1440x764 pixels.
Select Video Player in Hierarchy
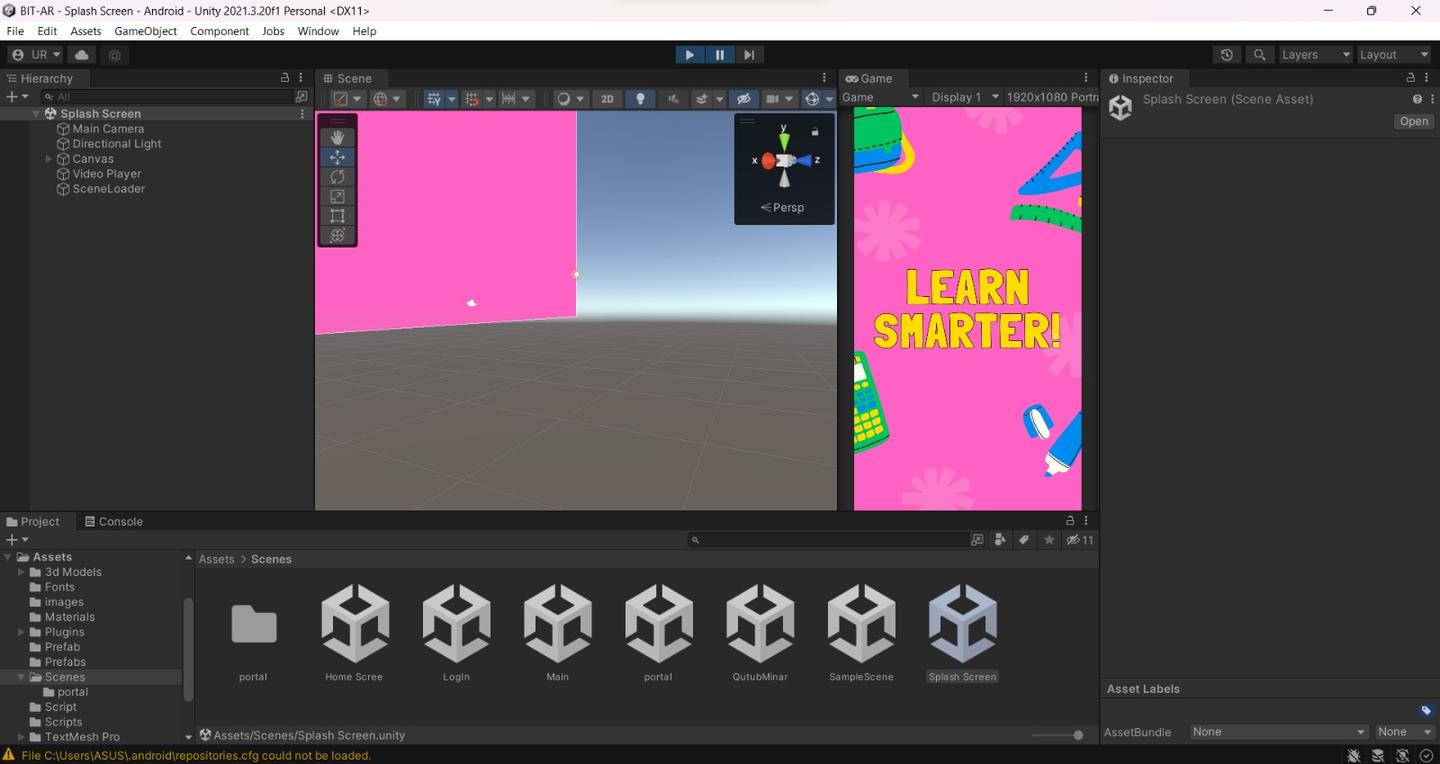click(106, 174)
